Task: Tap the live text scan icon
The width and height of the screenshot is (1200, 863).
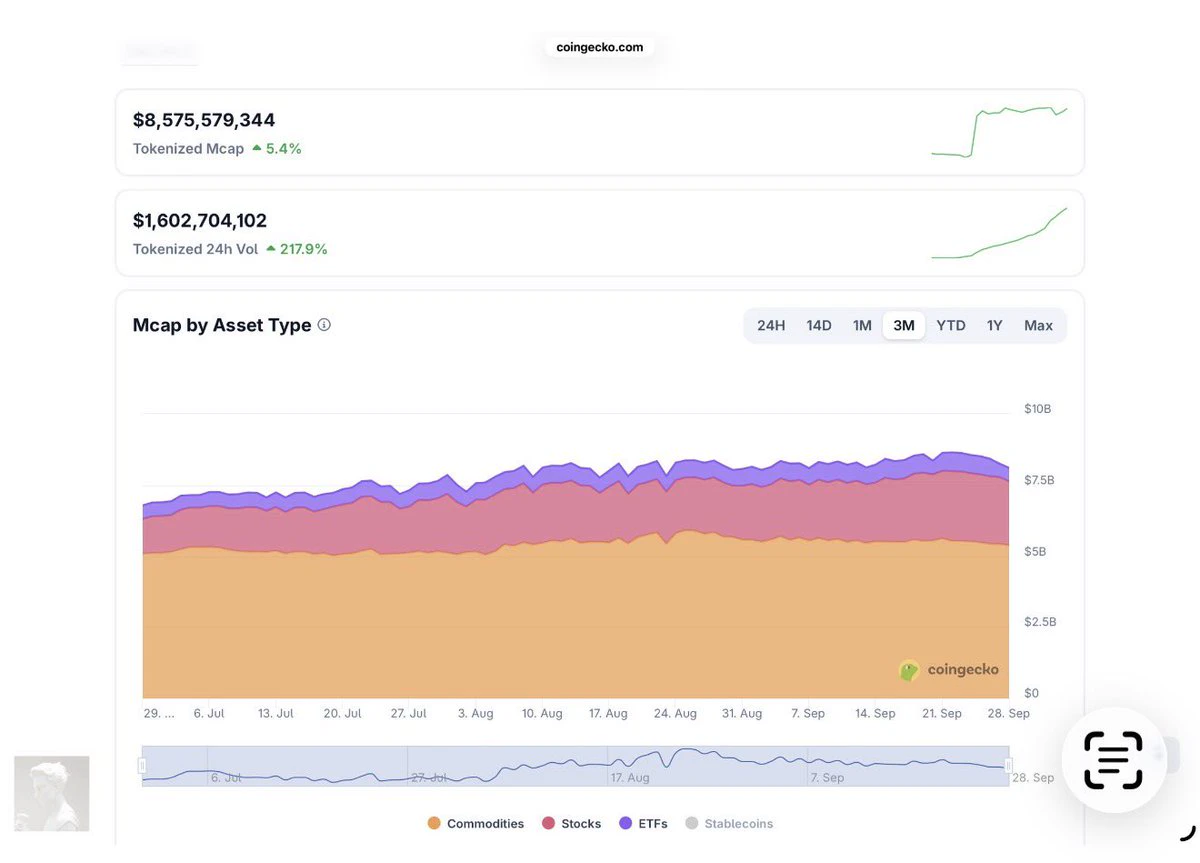Action: pos(1113,760)
